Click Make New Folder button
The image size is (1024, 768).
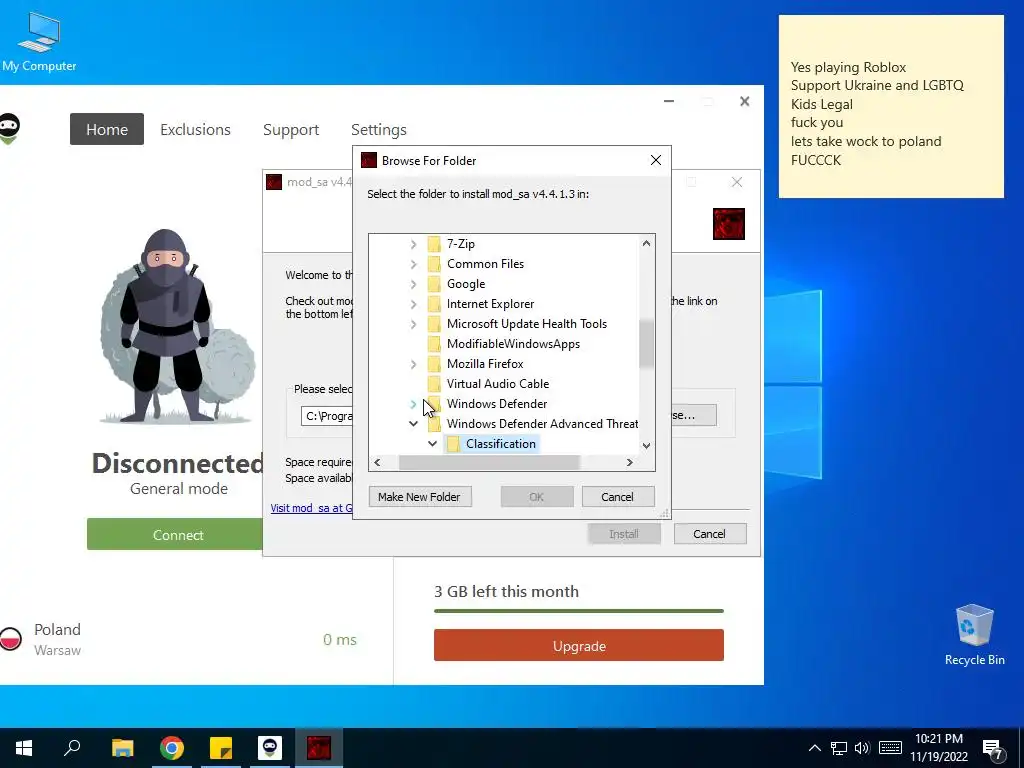click(419, 497)
